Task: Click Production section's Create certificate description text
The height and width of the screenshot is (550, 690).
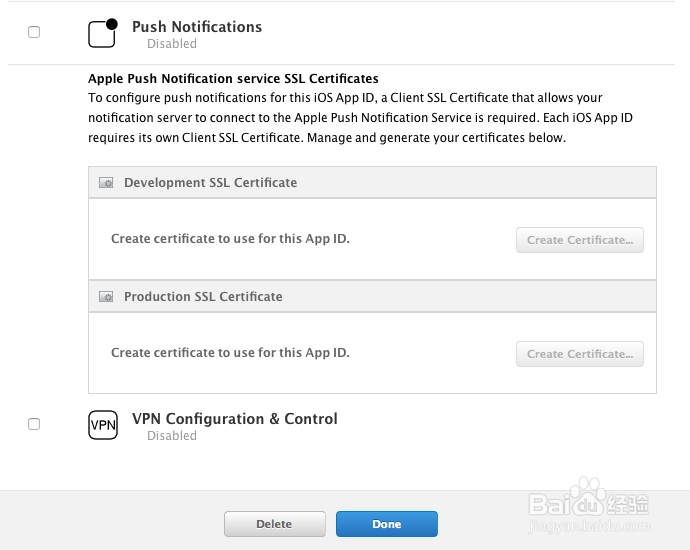Action: 230,353
